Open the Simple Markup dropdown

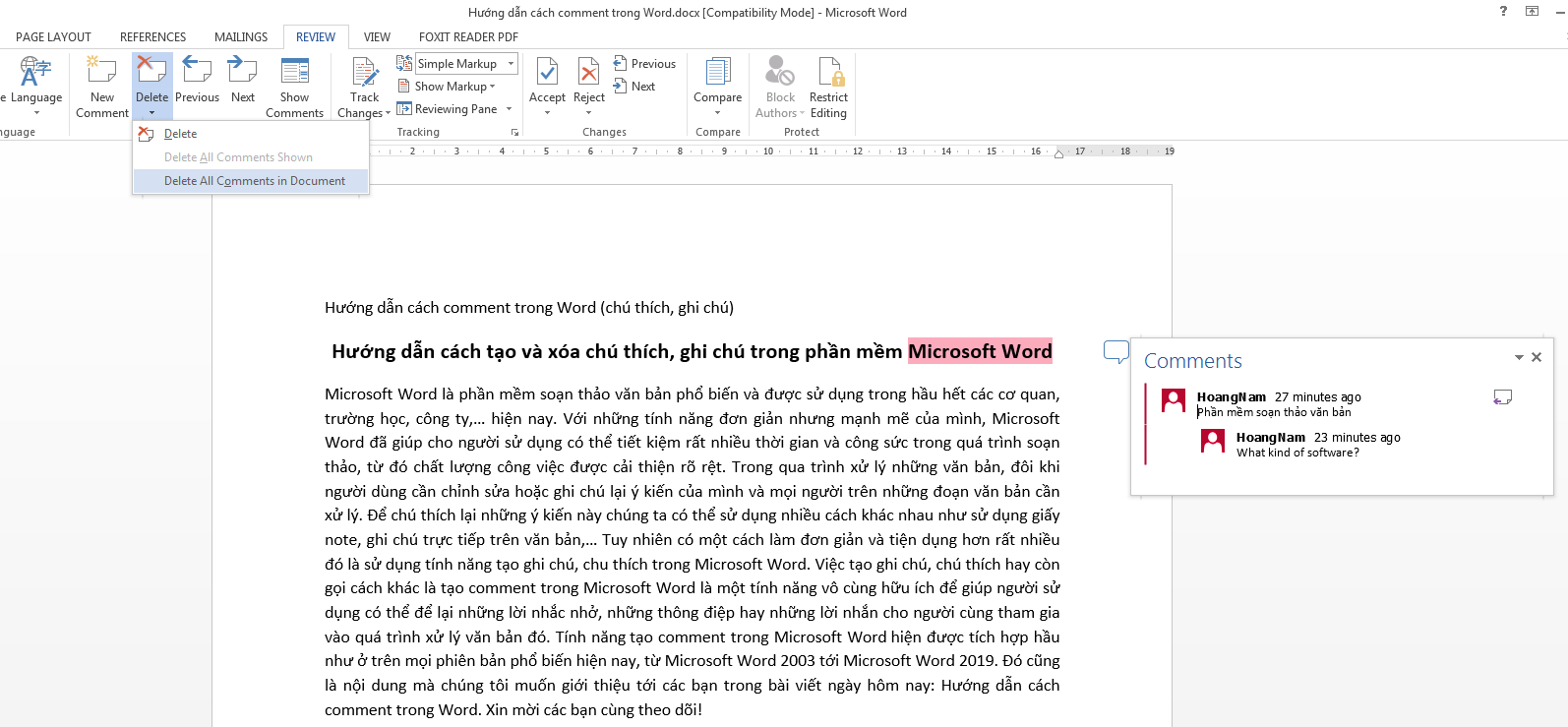pos(511,64)
